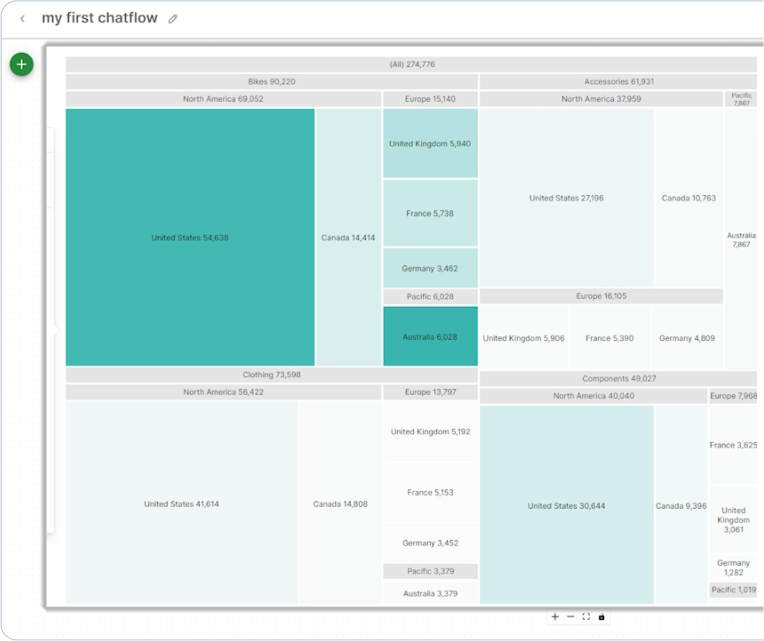Add a new node with green plus button
This screenshot has width=764, height=641.
tap(21, 64)
